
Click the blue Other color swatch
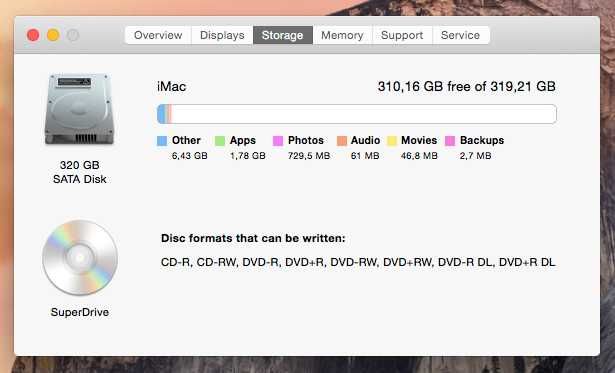[x=162, y=141]
